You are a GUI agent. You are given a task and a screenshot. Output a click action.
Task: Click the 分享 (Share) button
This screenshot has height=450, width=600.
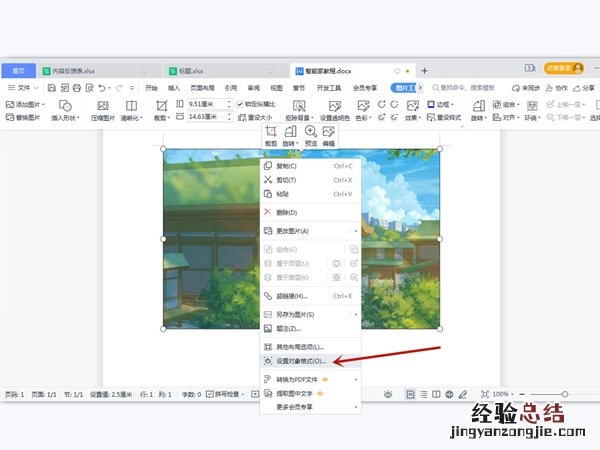click(584, 88)
